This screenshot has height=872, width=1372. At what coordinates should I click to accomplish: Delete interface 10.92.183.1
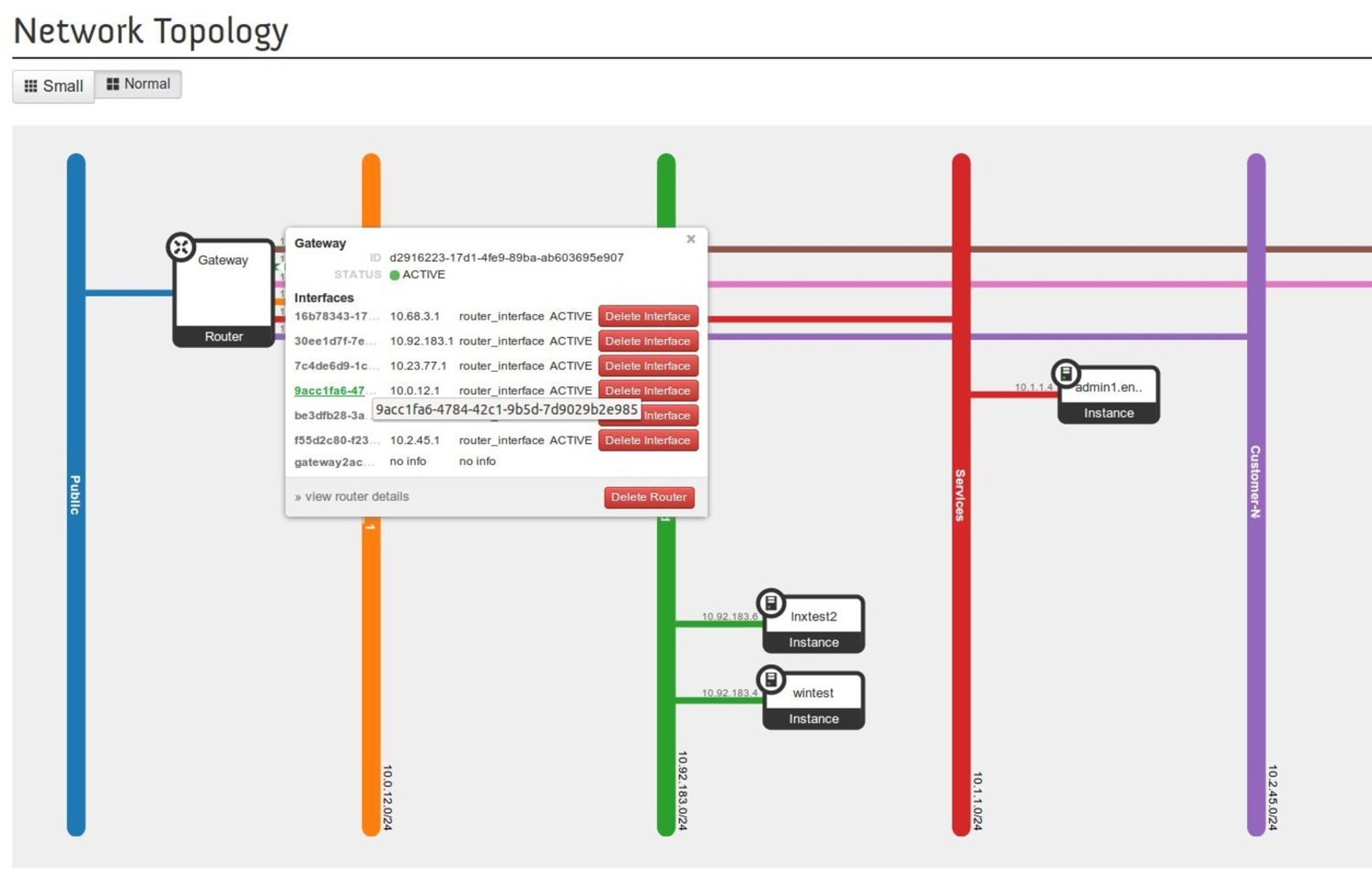coord(648,341)
